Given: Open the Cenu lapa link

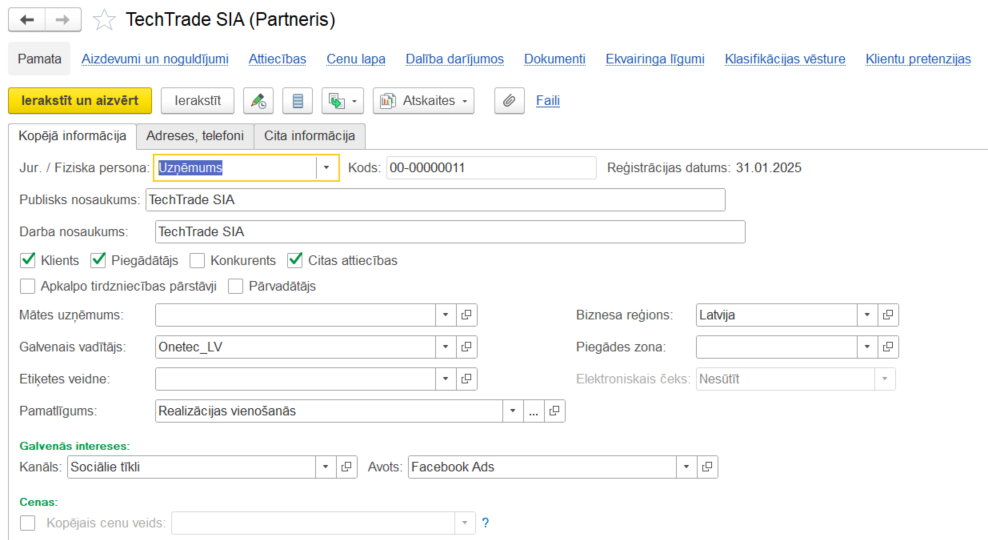Looking at the screenshot, I should [x=356, y=59].
